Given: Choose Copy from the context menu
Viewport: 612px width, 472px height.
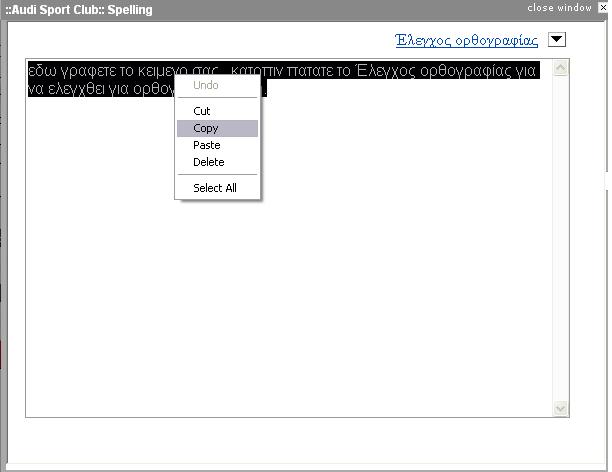Looking at the screenshot, I should tap(206, 128).
